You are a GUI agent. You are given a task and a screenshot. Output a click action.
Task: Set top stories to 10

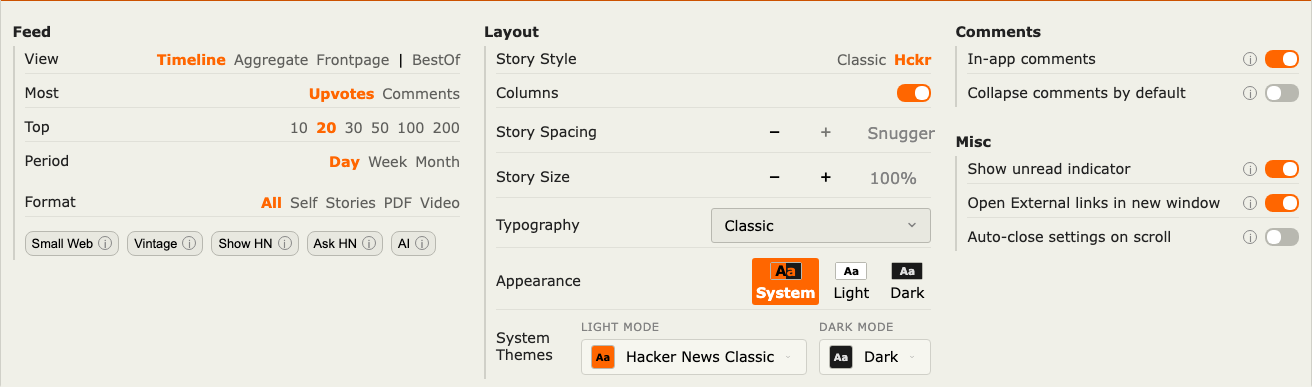pos(299,128)
